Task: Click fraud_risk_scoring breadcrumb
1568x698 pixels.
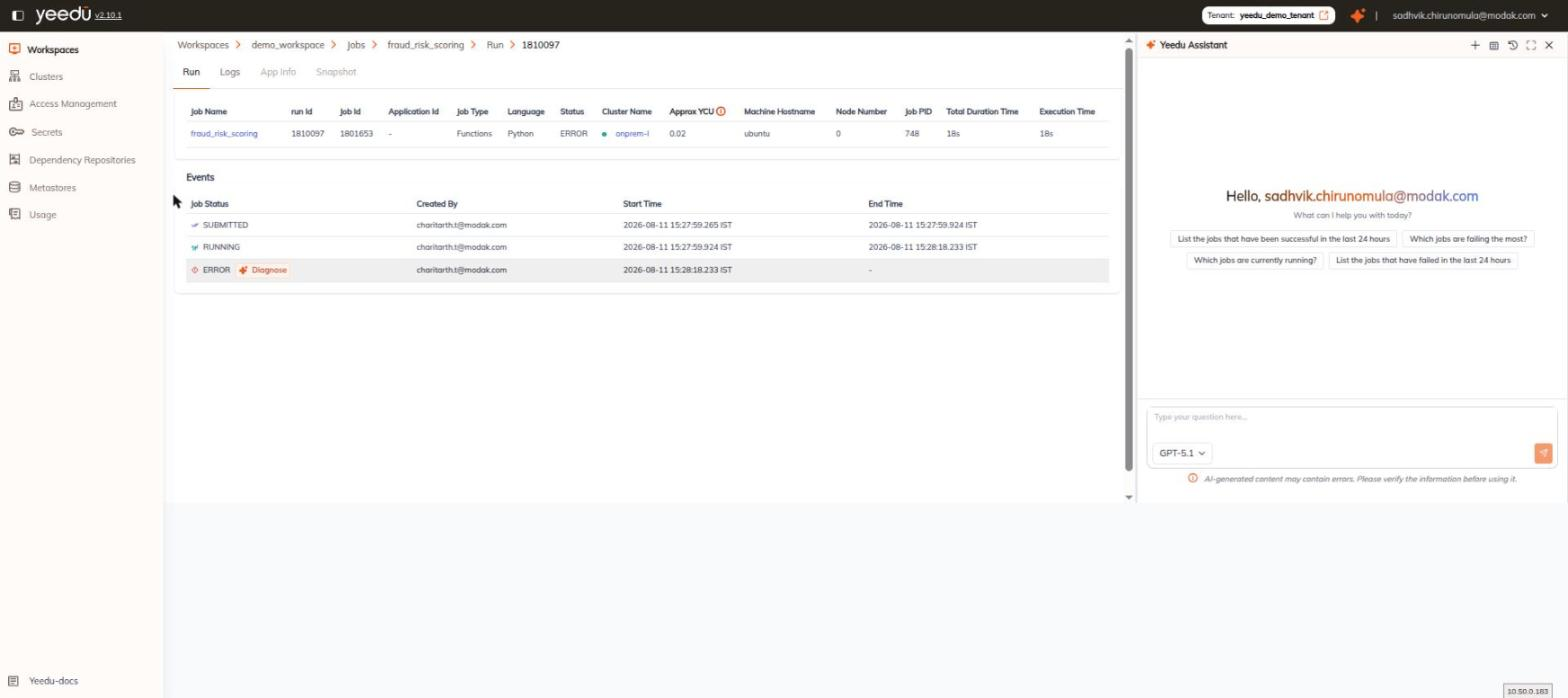Action: [426, 45]
